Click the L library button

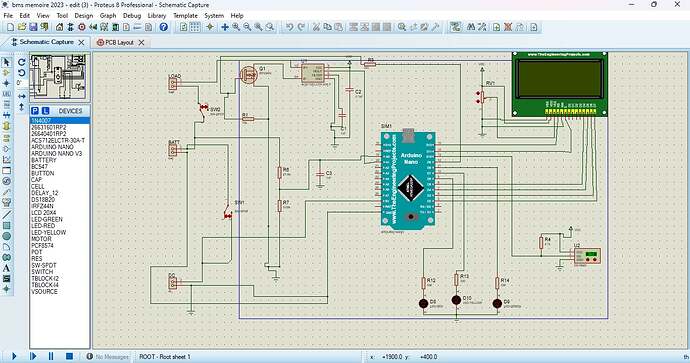click(45, 111)
